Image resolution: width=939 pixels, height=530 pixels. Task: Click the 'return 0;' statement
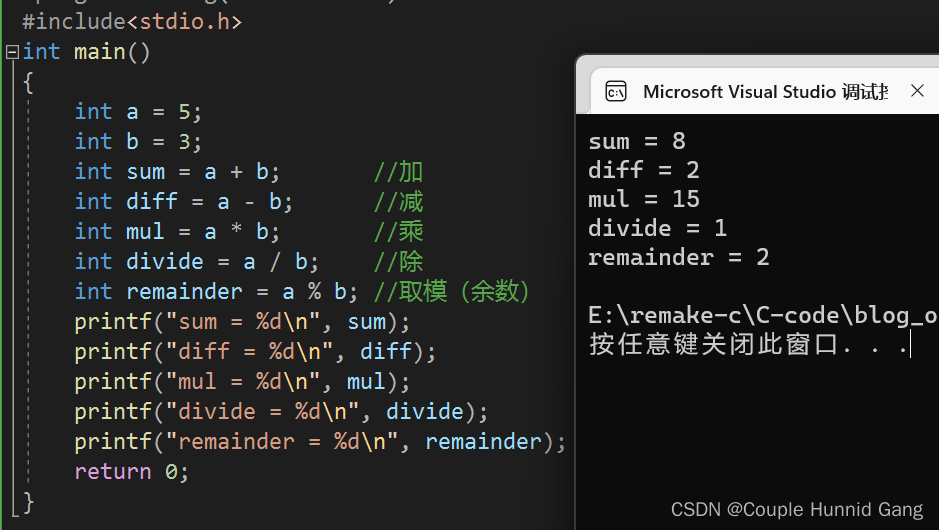(x=132, y=472)
